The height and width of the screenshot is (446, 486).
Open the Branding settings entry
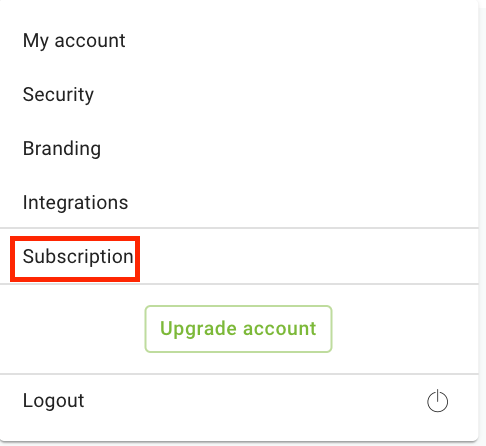(239, 149)
